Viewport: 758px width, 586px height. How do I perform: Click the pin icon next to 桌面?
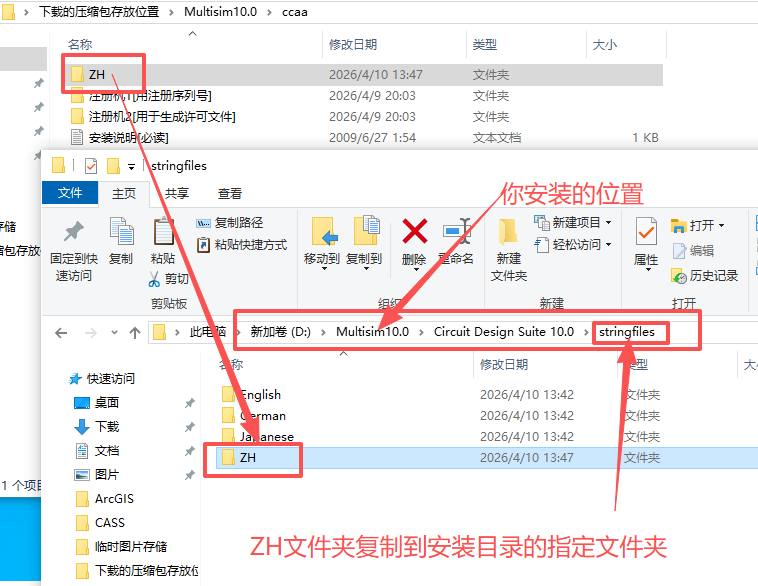(x=190, y=403)
